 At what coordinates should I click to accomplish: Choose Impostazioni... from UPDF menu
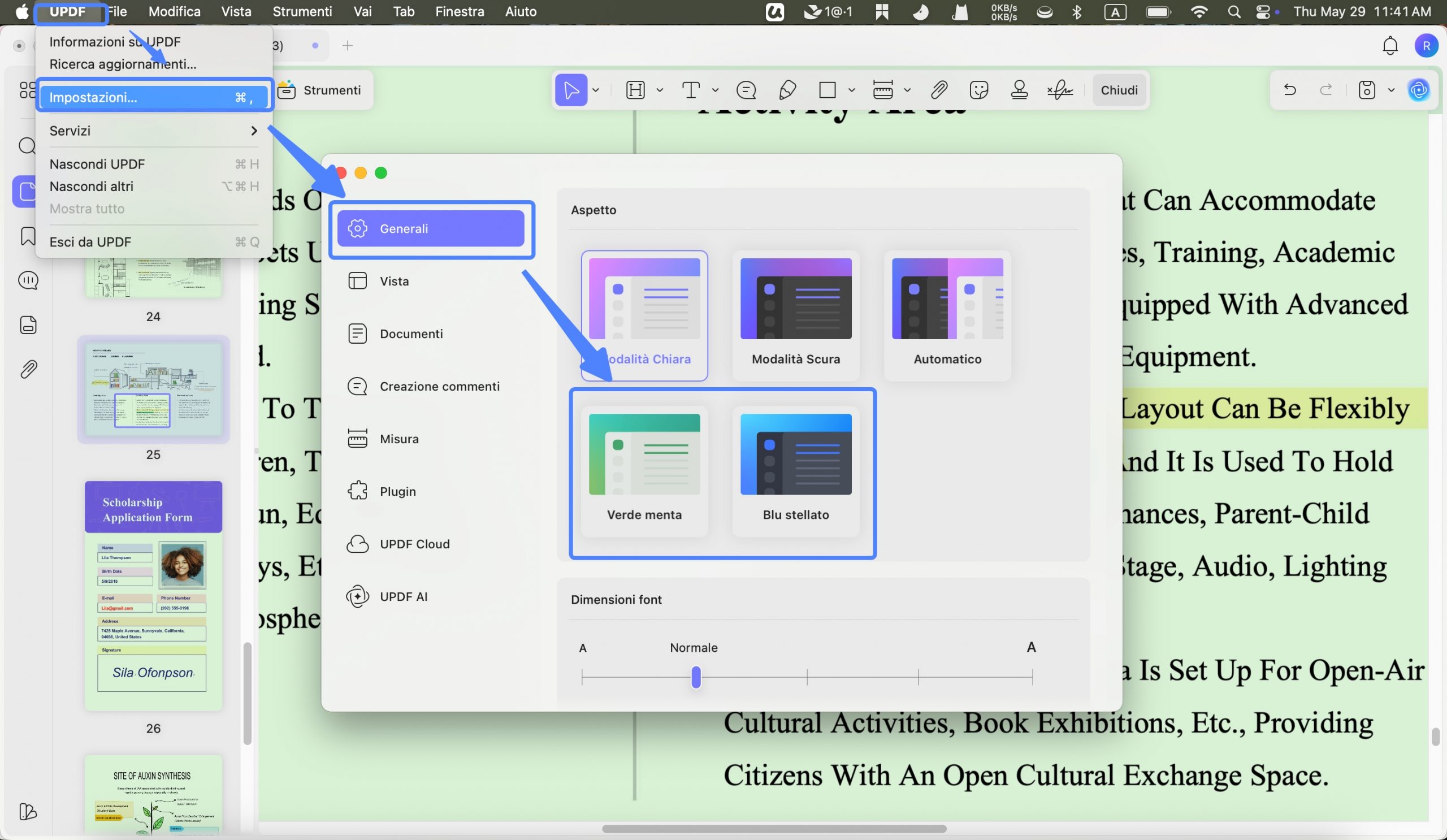pyautogui.click(x=154, y=97)
